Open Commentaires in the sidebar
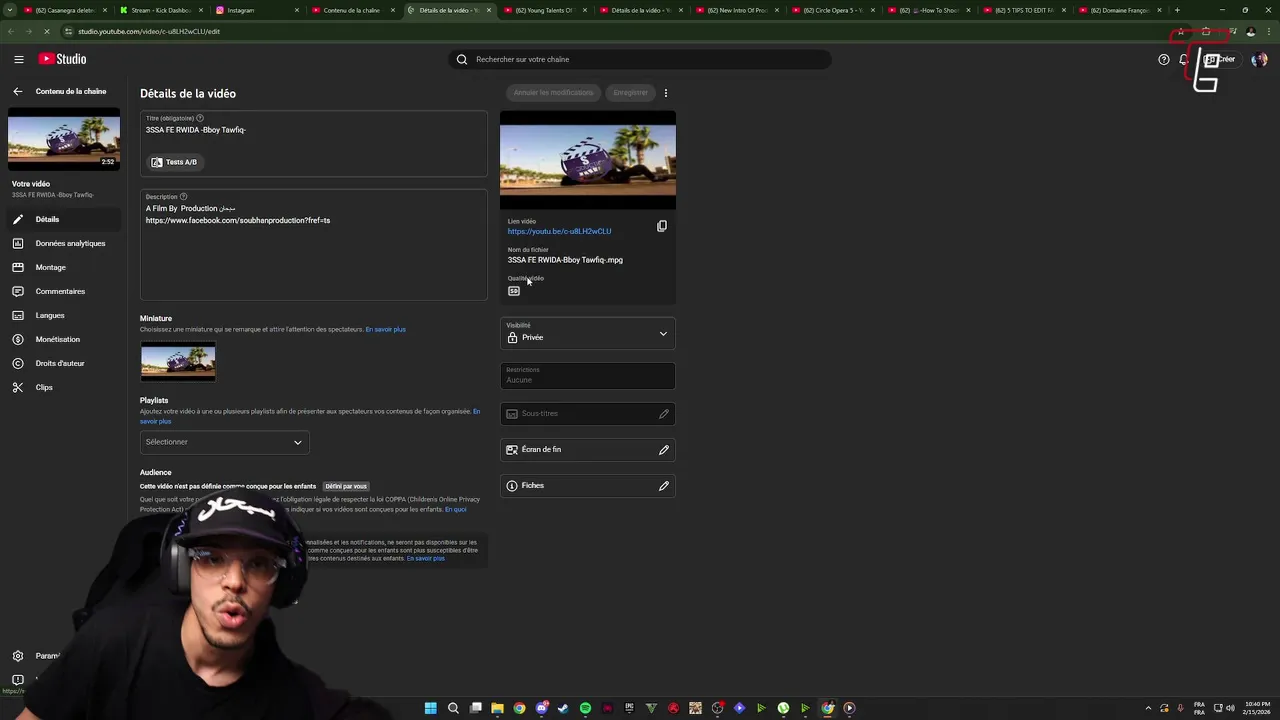This screenshot has width=1280, height=720. pos(63,291)
